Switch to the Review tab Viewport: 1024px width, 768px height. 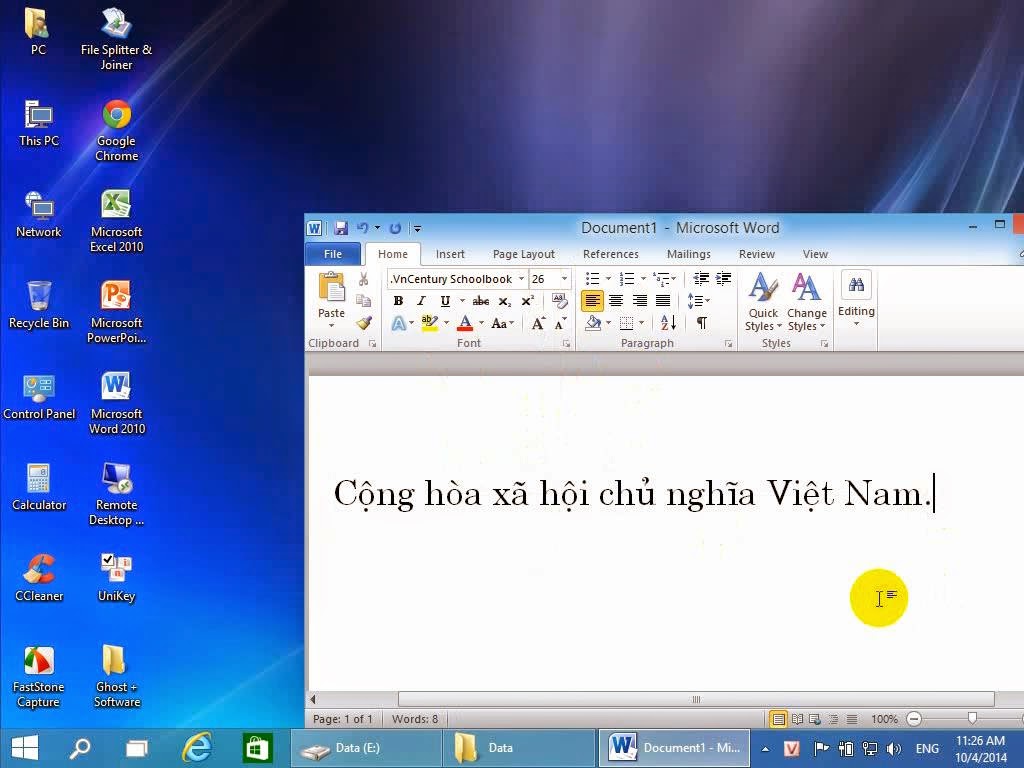pos(757,254)
